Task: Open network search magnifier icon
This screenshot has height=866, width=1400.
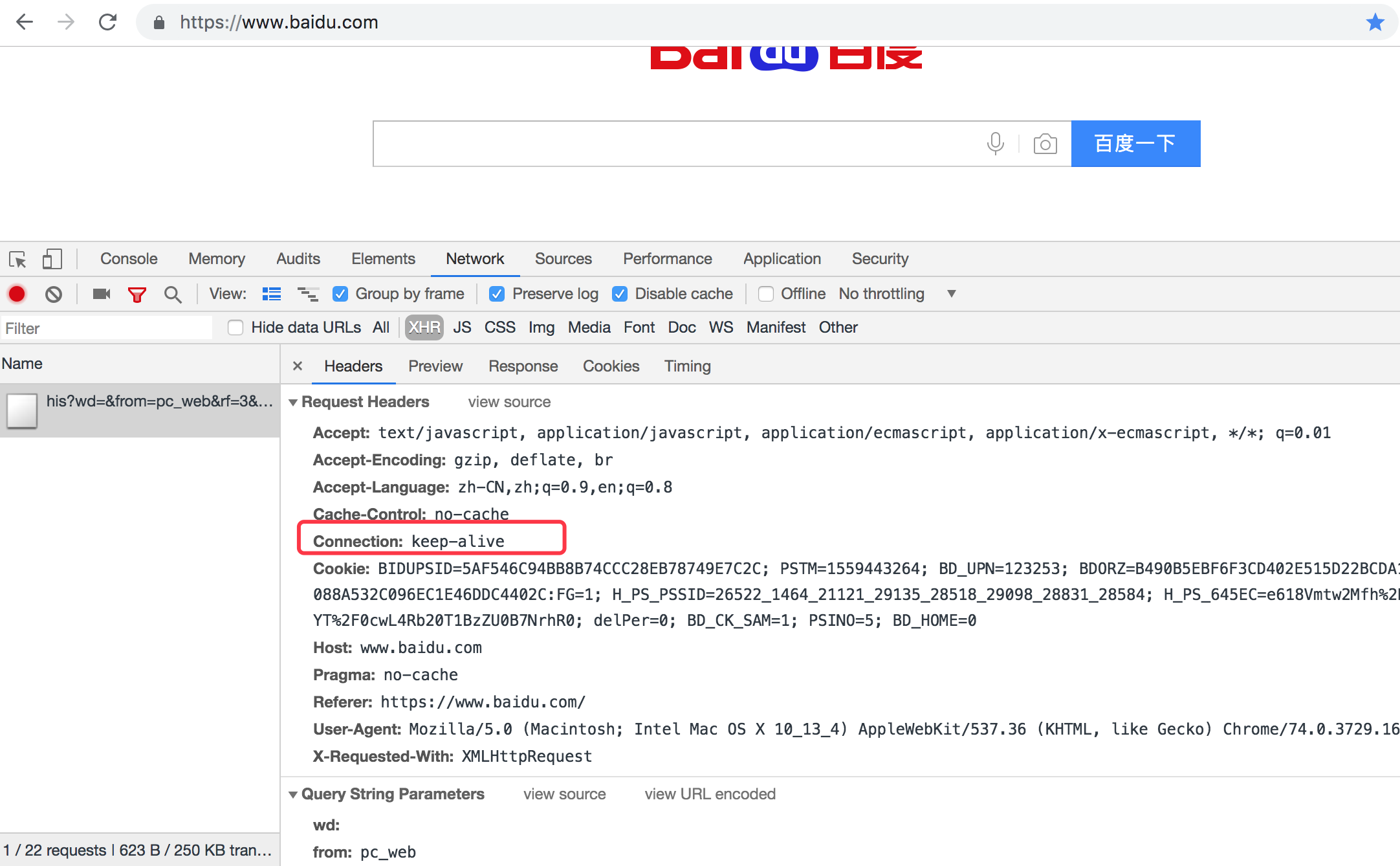Action: (172, 294)
